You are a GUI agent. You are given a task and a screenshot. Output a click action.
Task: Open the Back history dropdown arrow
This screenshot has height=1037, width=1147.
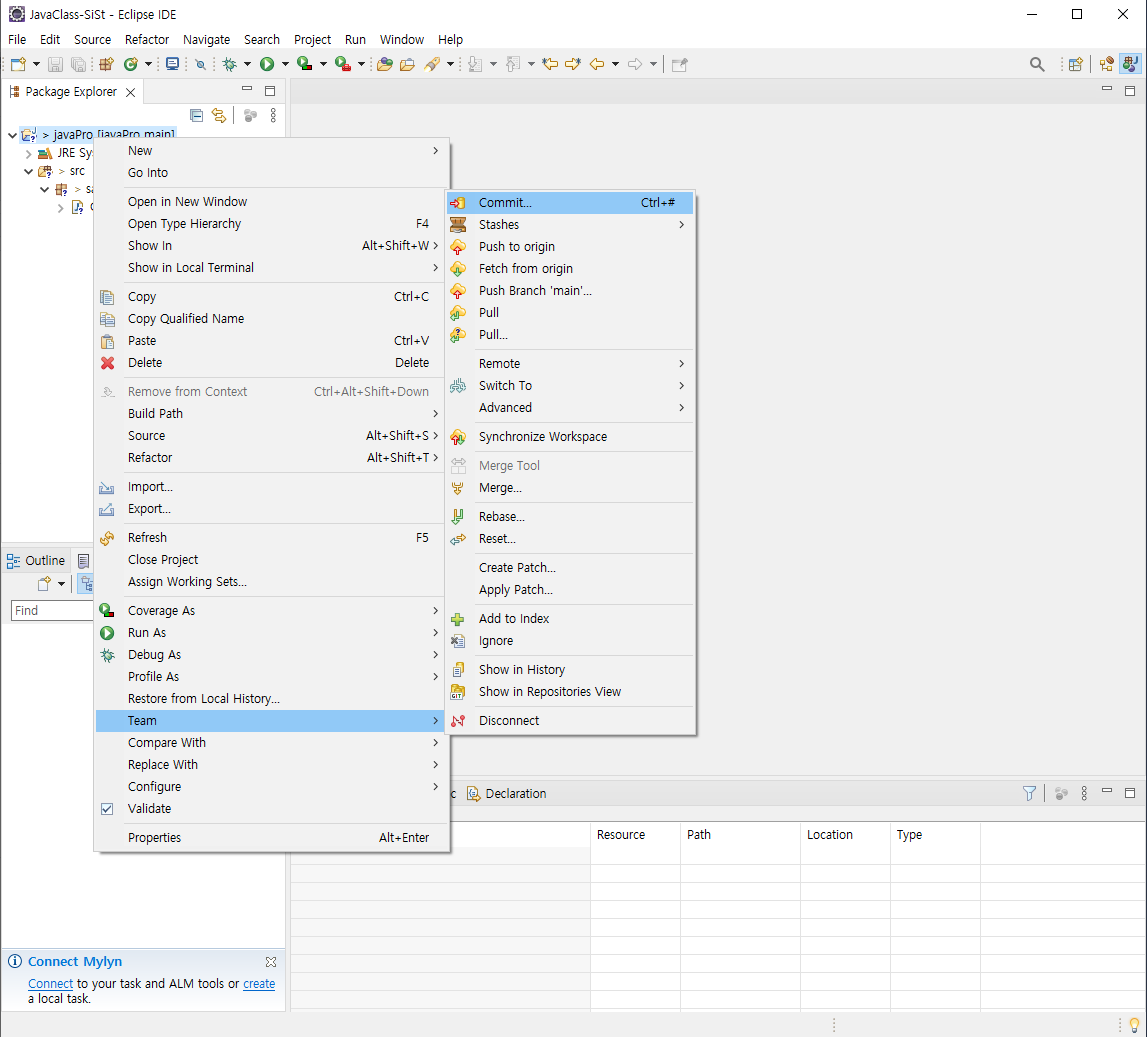(615, 64)
